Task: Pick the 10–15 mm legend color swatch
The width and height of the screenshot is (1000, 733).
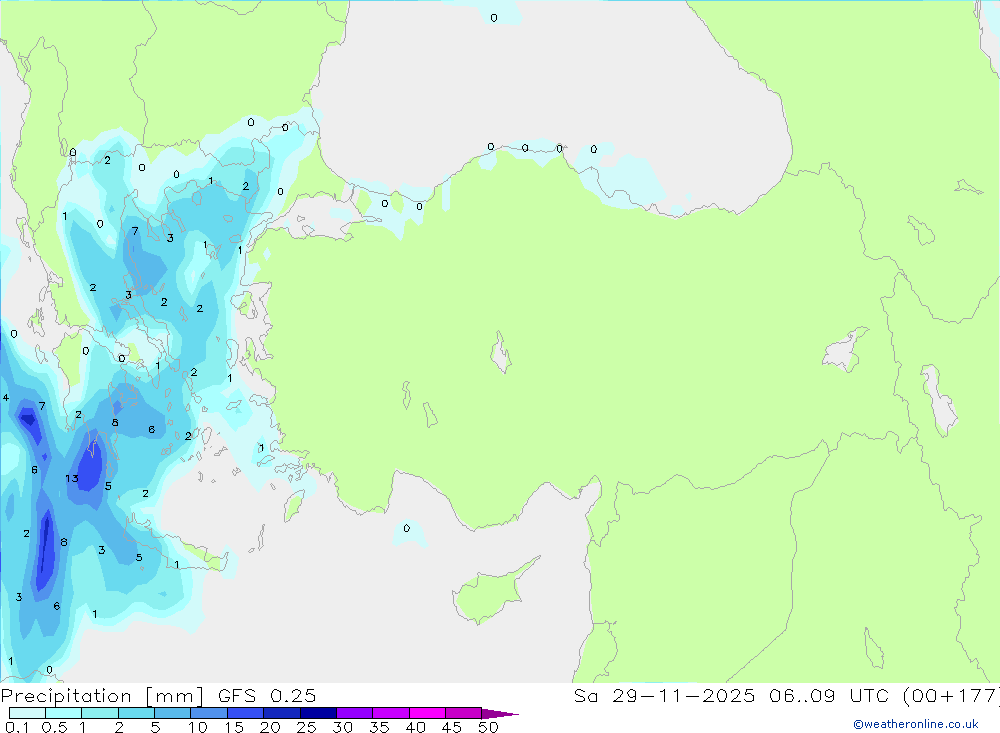Action: coord(209,713)
